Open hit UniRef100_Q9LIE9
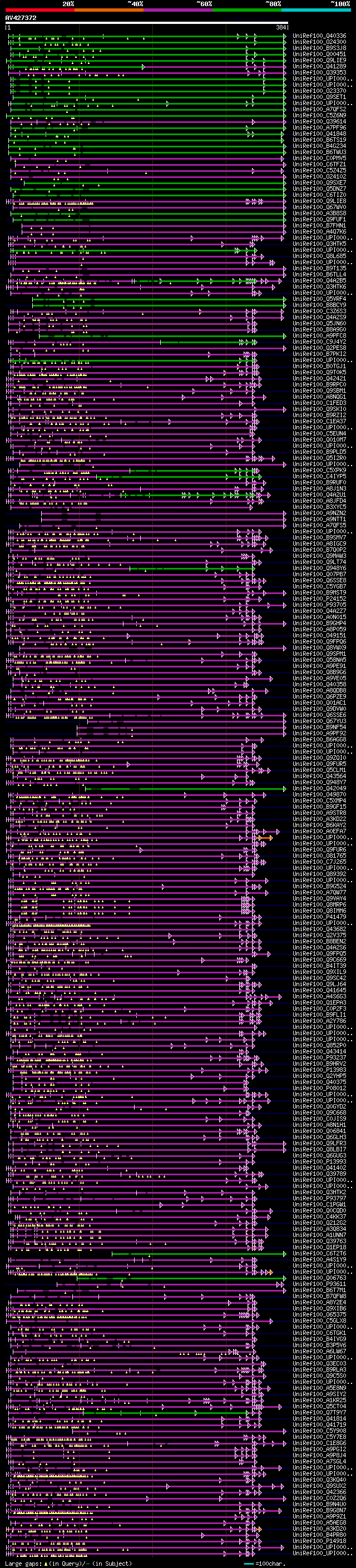 tap(319, 60)
